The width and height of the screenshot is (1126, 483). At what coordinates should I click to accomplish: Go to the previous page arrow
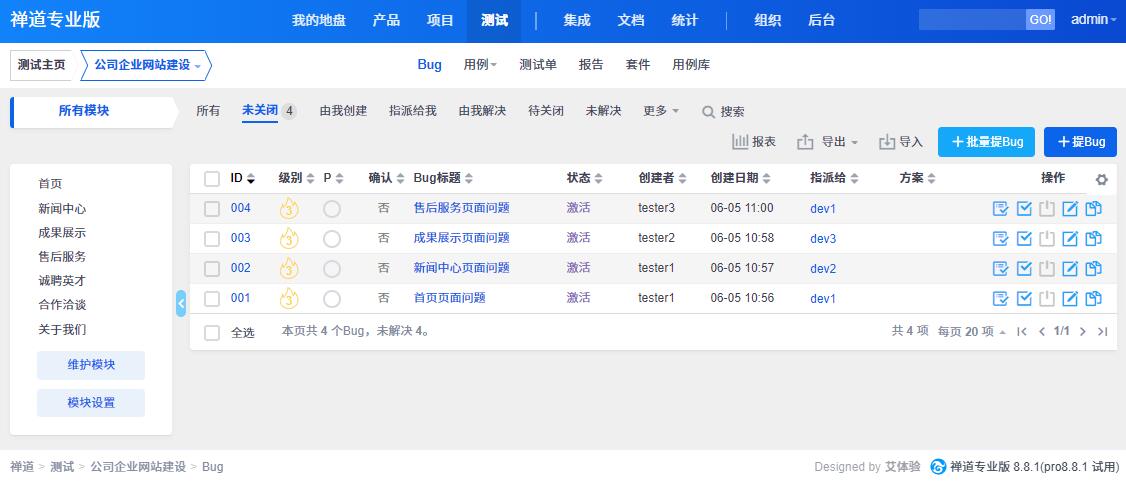pos(1042,332)
